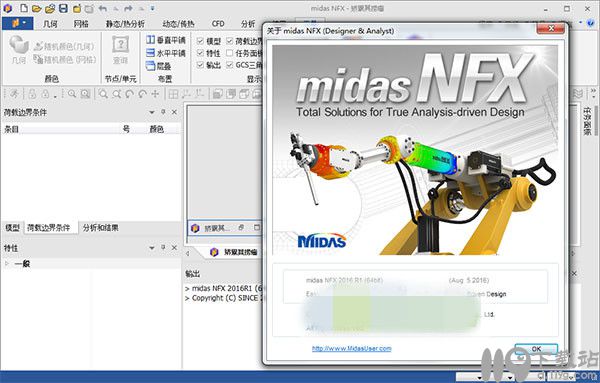Click the midas NFX logo in the title bar

(8, 8)
